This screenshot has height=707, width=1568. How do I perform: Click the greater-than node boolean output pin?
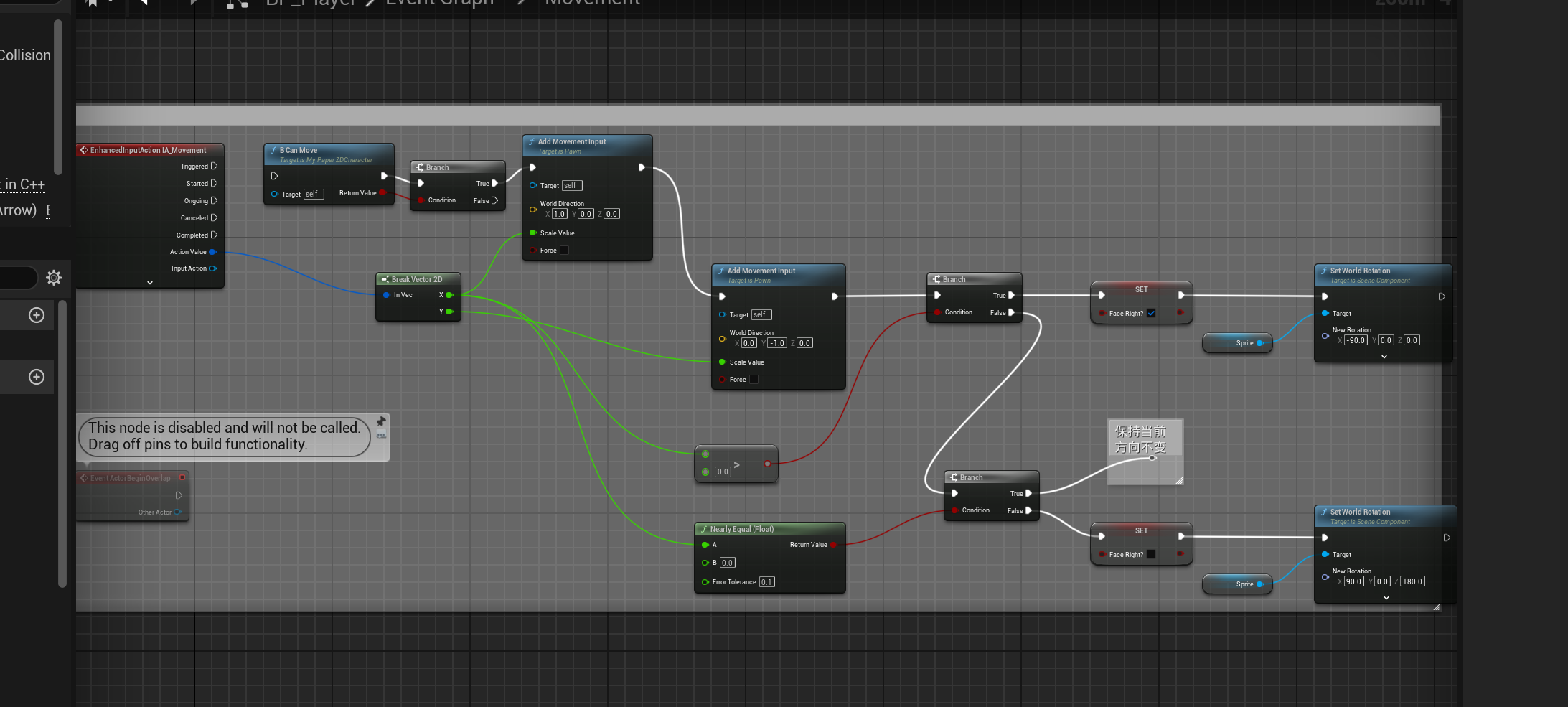tap(767, 464)
